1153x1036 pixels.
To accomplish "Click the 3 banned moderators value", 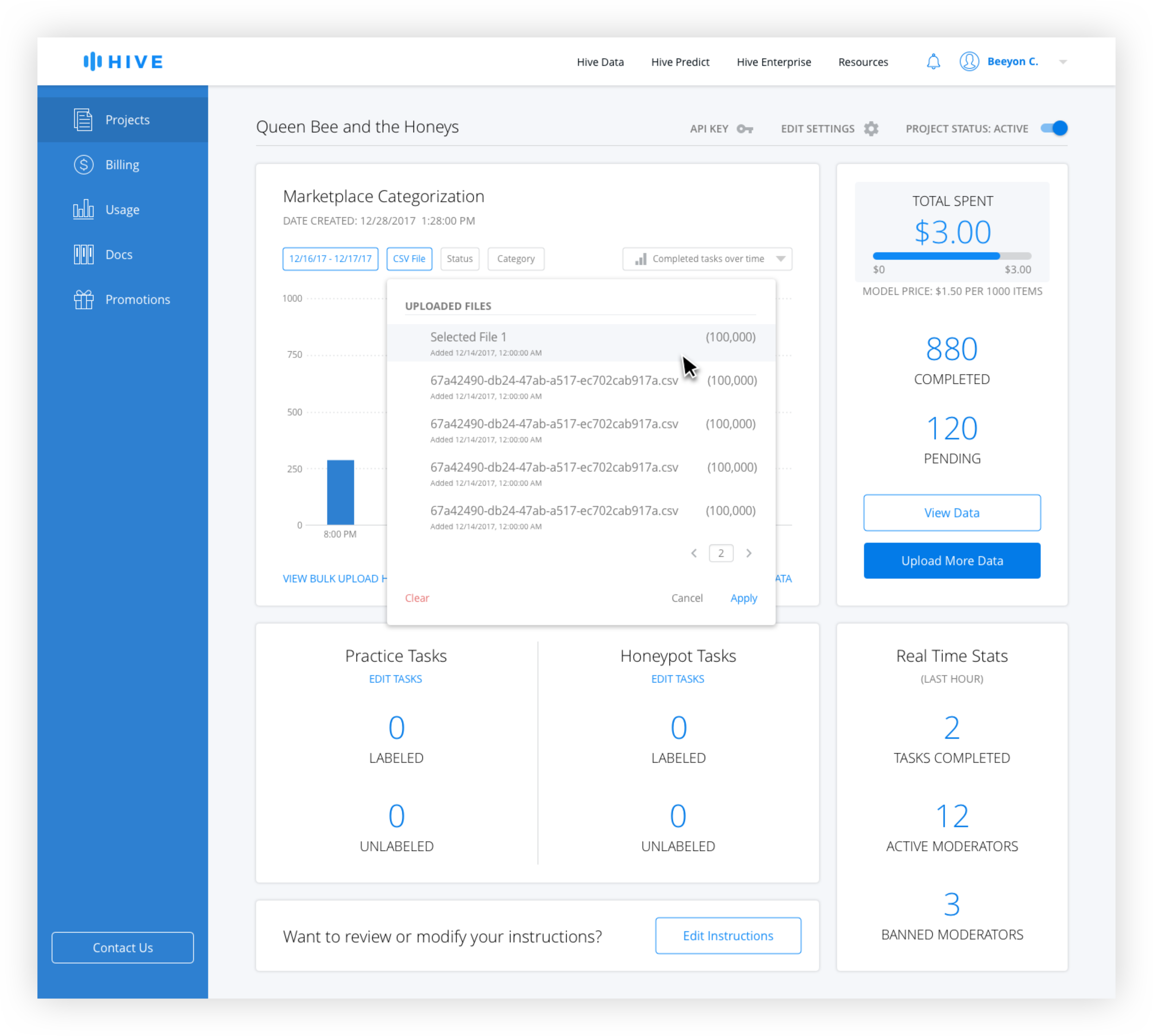I will (x=951, y=905).
